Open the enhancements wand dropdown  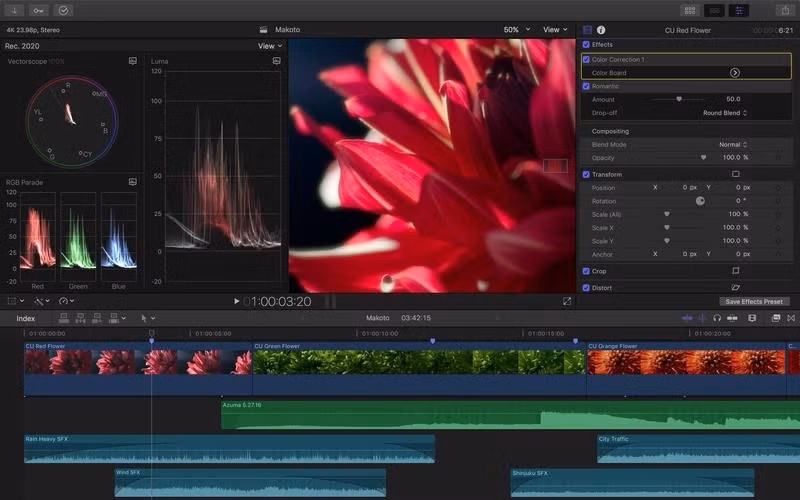pos(41,301)
